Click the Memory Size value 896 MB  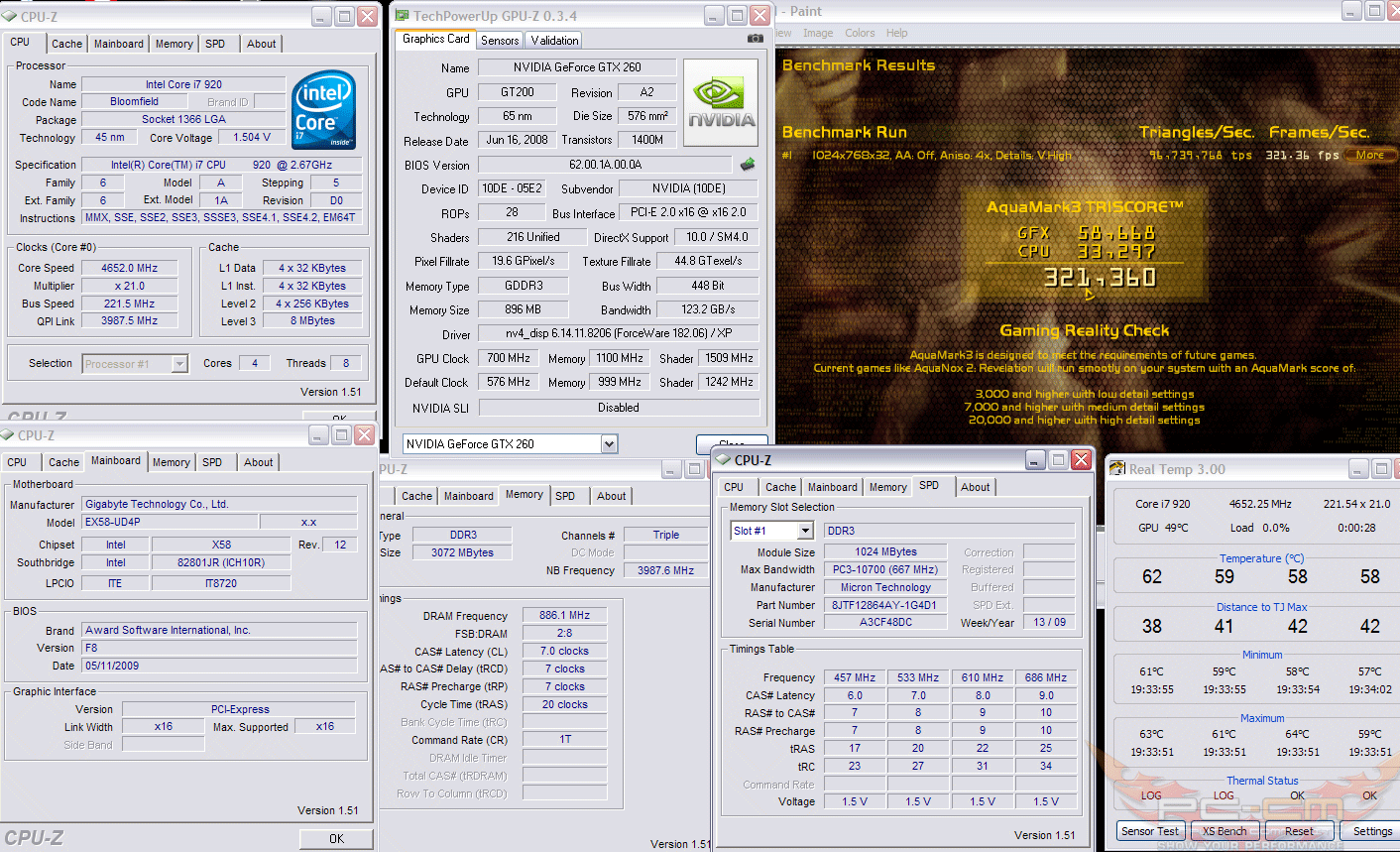pos(523,309)
